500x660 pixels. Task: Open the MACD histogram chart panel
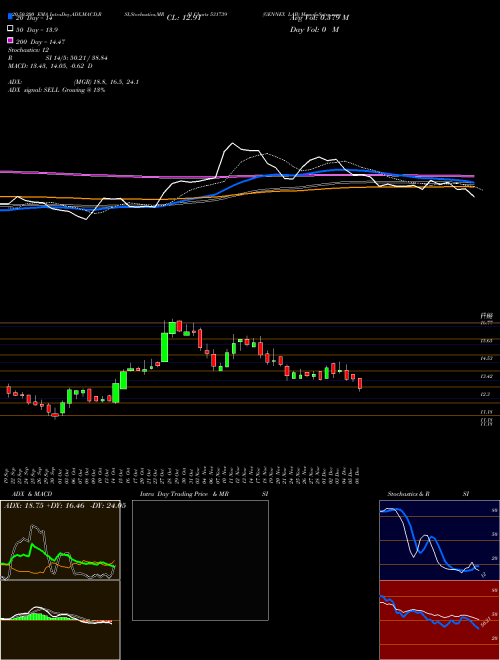pyautogui.click(x=60, y=620)
